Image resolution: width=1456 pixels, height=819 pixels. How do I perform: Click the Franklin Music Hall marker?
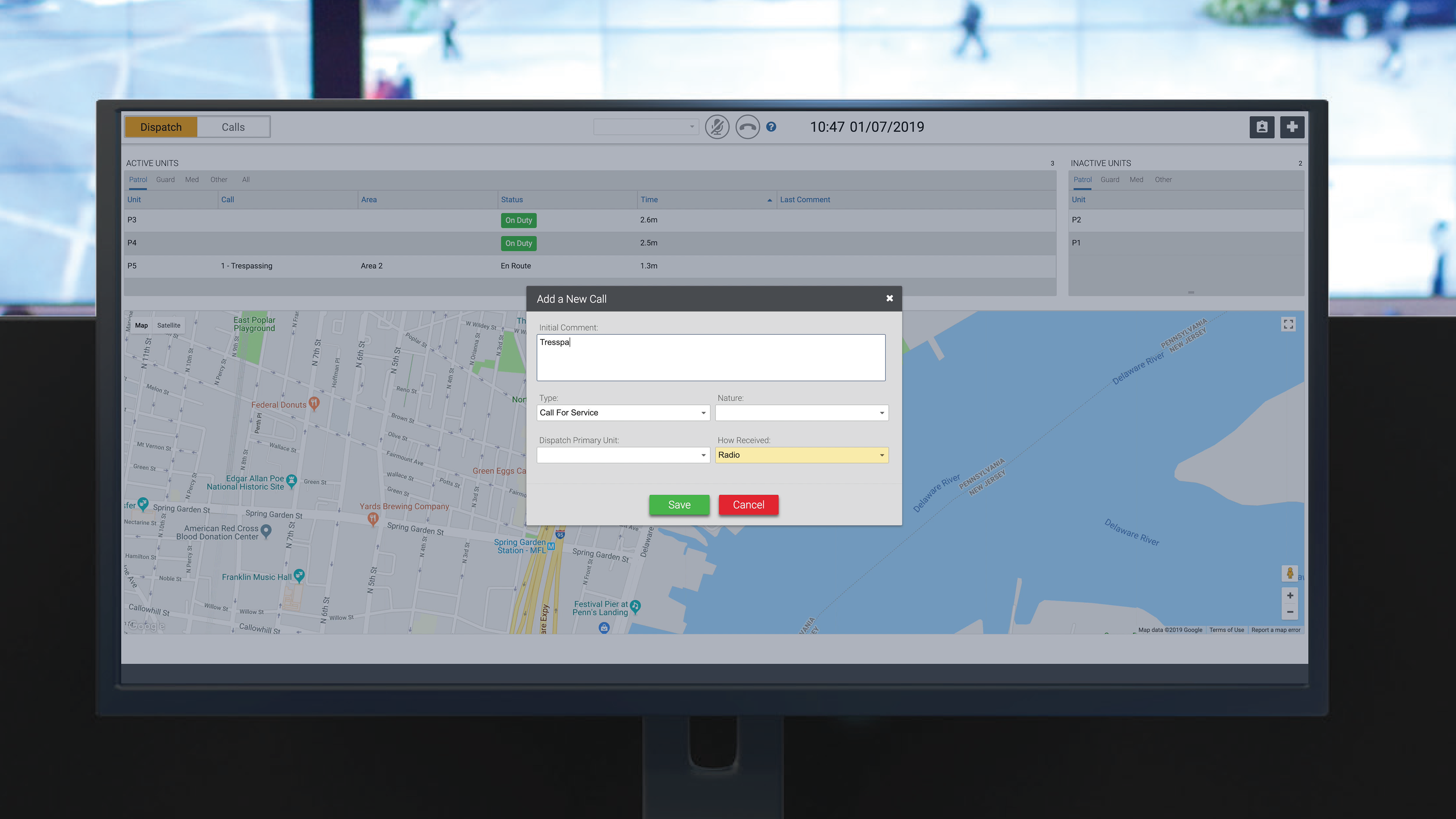(300, 576)
